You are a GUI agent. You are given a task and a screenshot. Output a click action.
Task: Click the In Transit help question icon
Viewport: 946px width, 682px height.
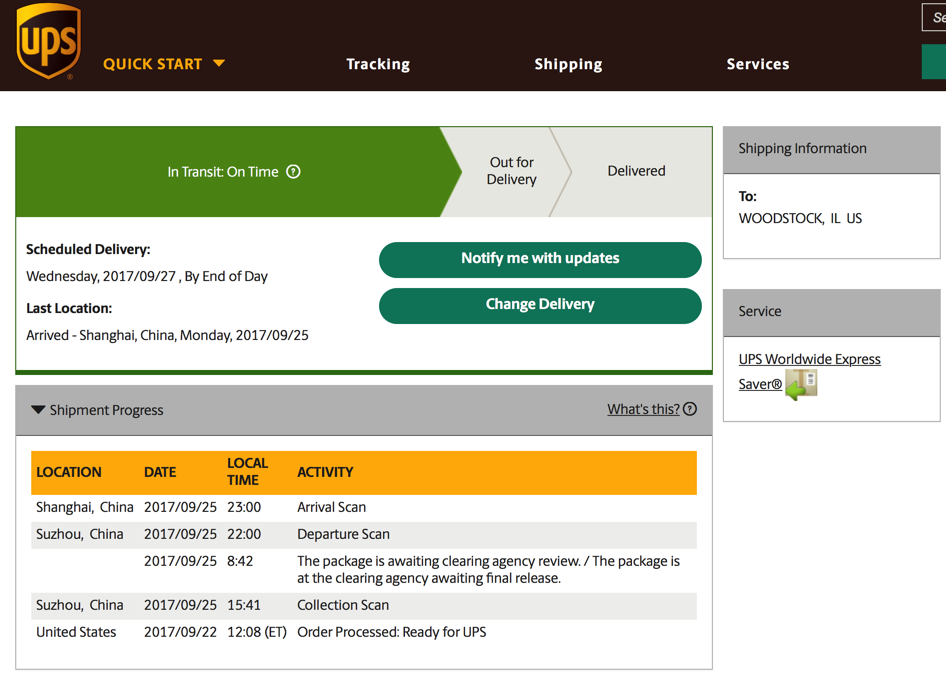pos(293,172)
